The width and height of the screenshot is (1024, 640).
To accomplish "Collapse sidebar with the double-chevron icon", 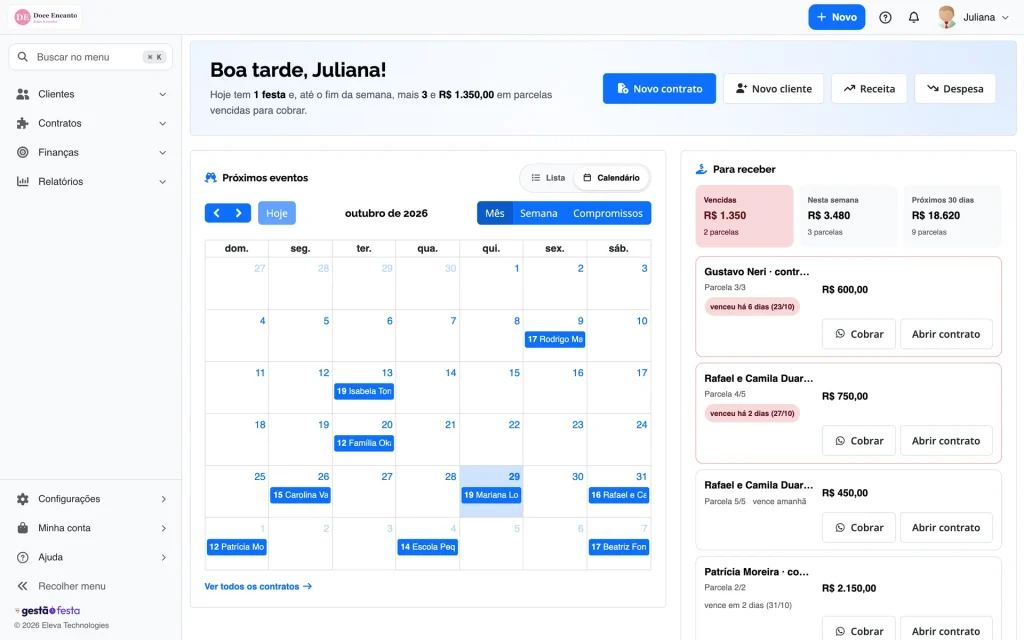I will tap(23, 586).
